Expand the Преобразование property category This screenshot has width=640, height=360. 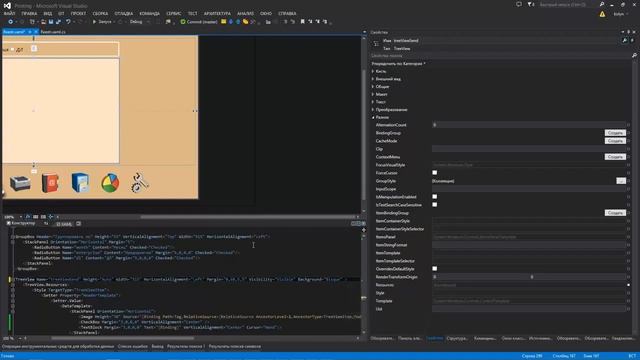pos(373,110)
